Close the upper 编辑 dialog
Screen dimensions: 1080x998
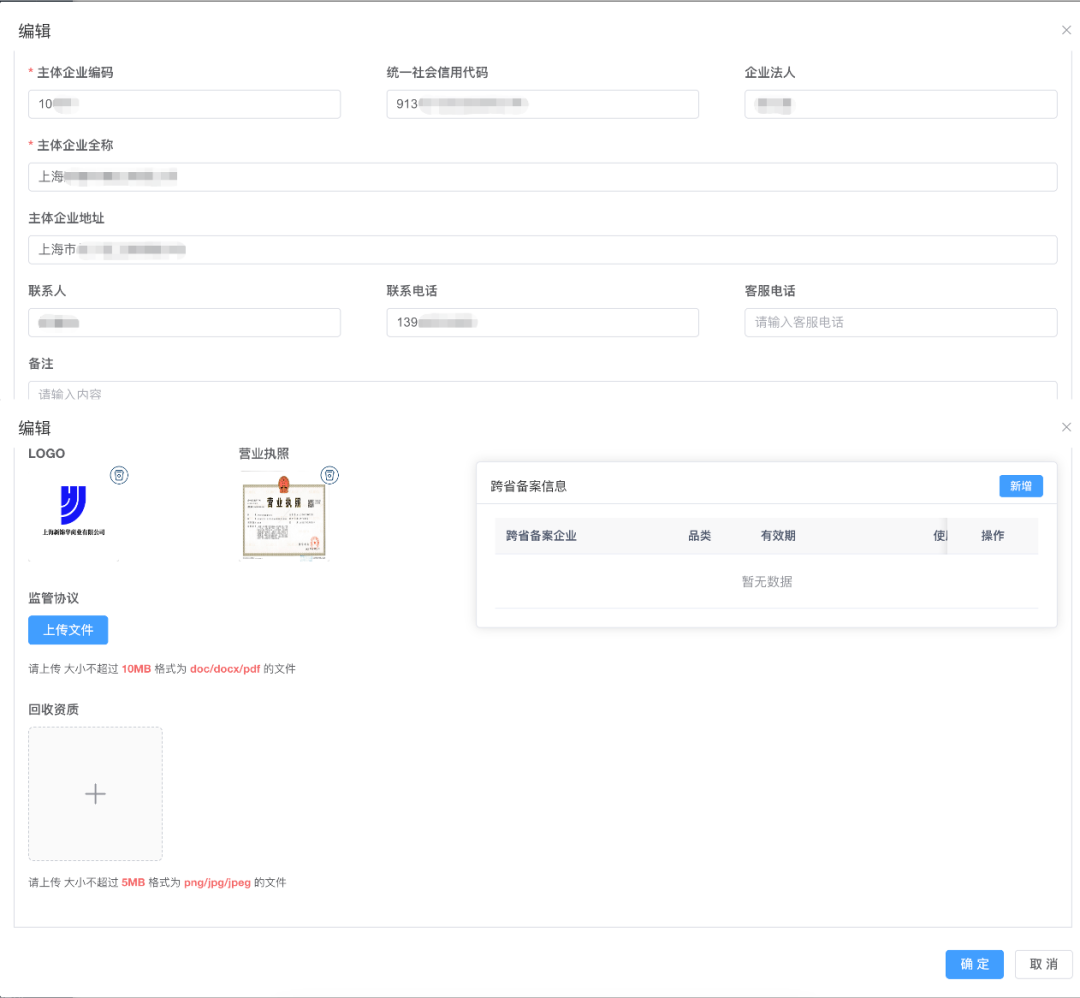pos(1066,30)
